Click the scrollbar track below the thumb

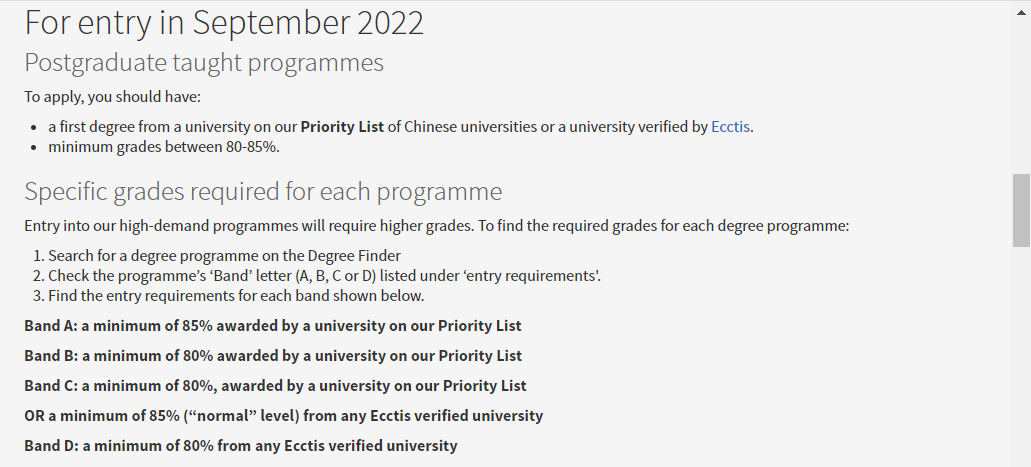pyautogui.click(x=1021, y=350)
